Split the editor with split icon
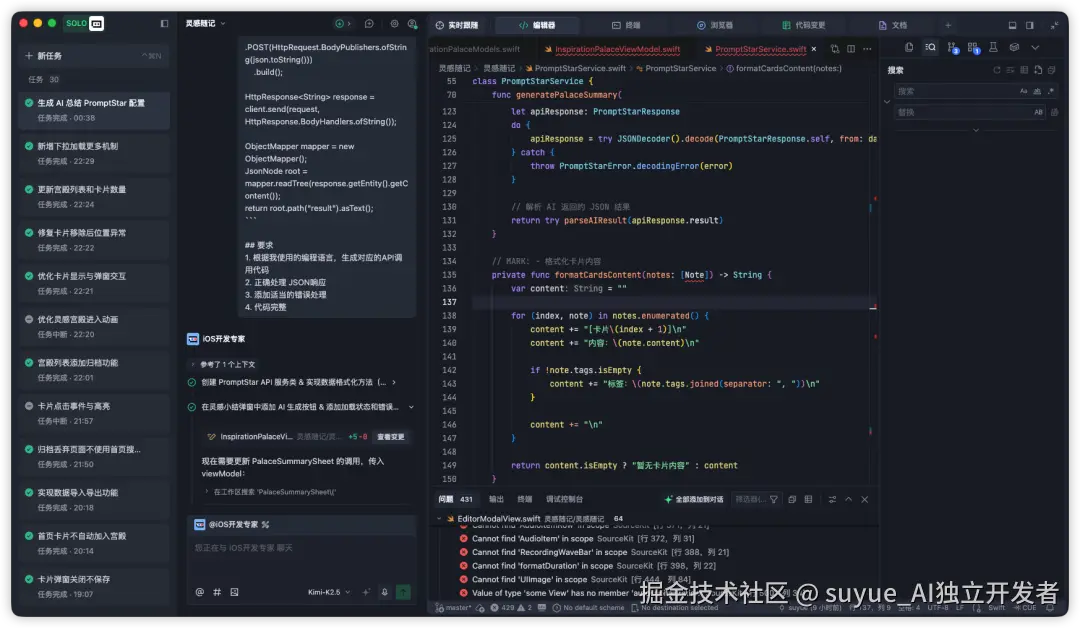The image size is (1080, 628). click(x=851, y=49)
